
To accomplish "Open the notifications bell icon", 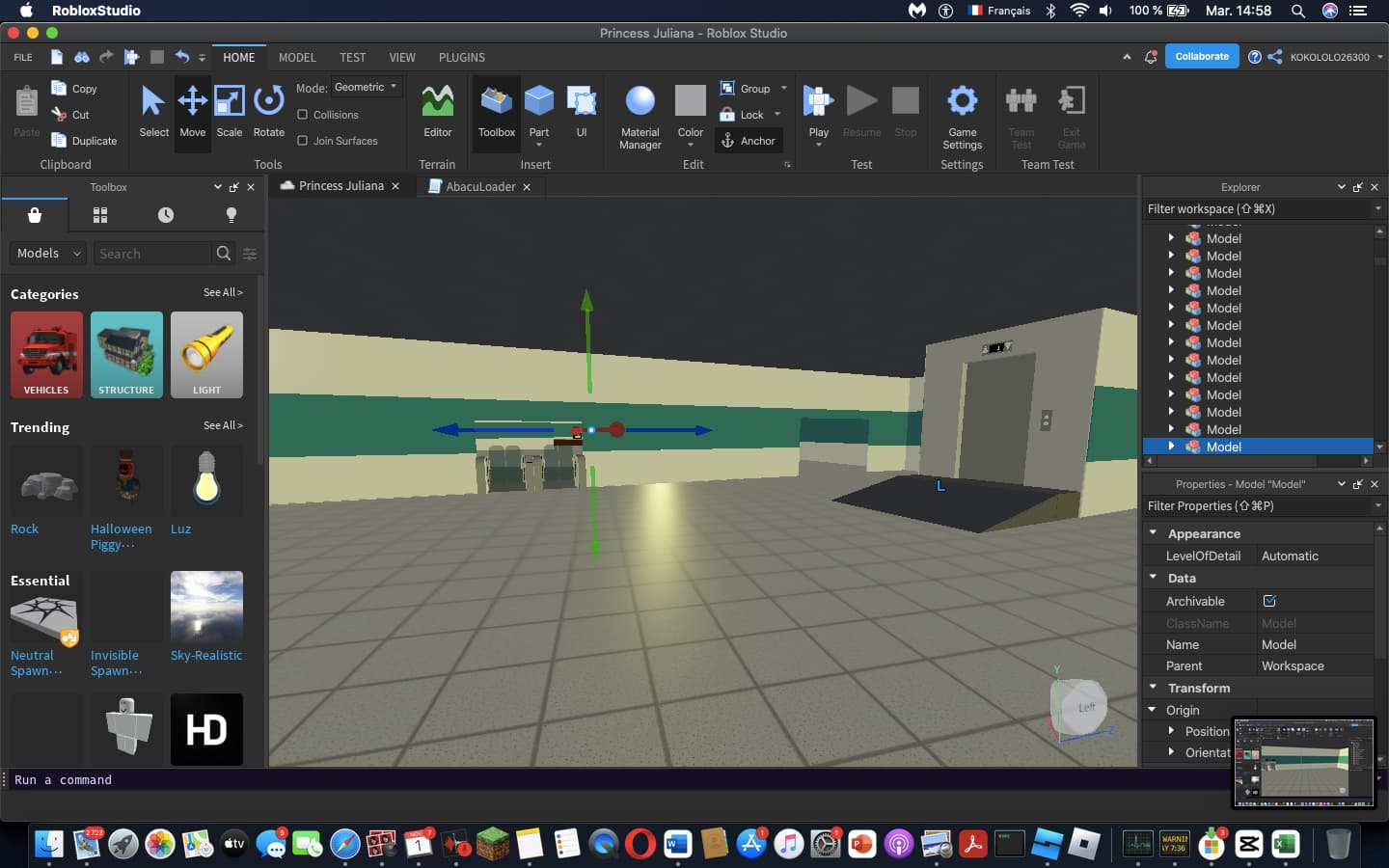I will tap(1151, 57).
